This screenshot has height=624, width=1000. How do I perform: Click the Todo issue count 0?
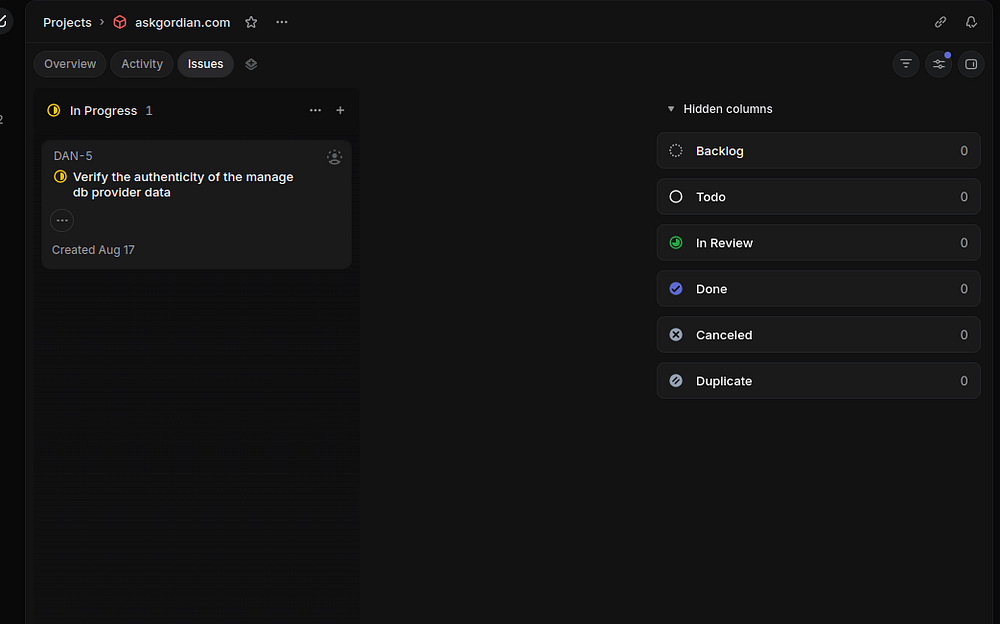coord(964,197)
